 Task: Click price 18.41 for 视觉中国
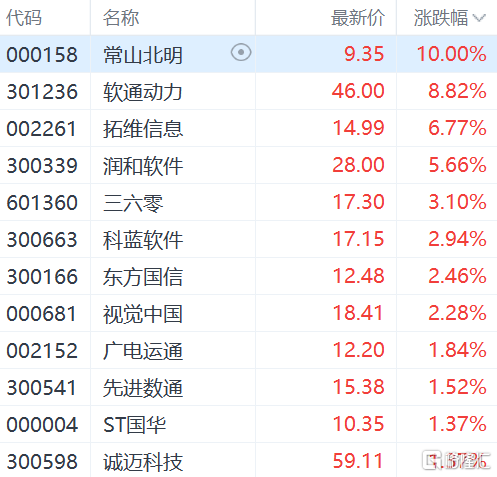click(x=358, y=313)
